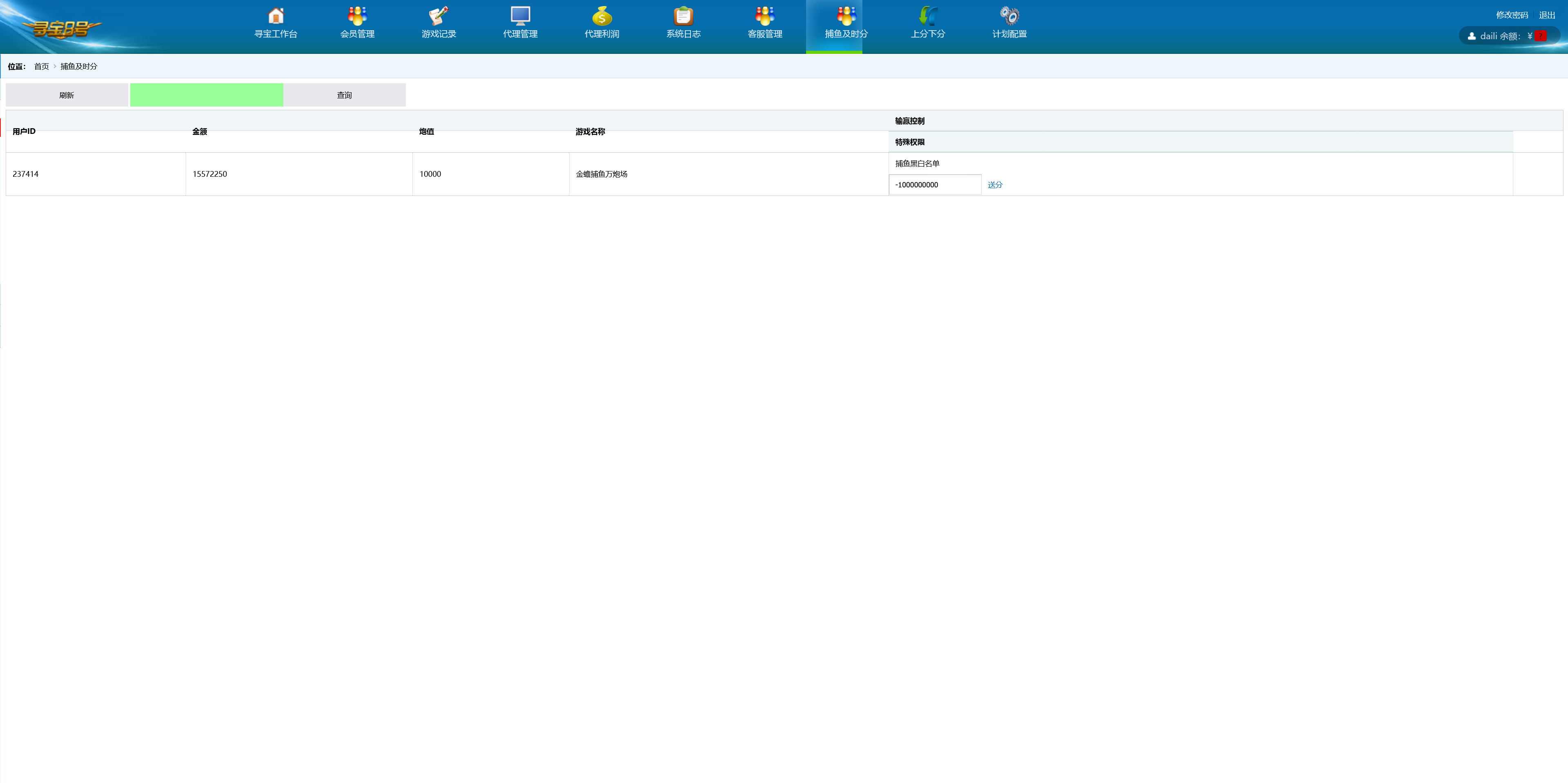Image resolution: width=1568 pixels, height=783 pixels.
Task: Click the 用户ID column header
Action: click(x=24, y=131)
